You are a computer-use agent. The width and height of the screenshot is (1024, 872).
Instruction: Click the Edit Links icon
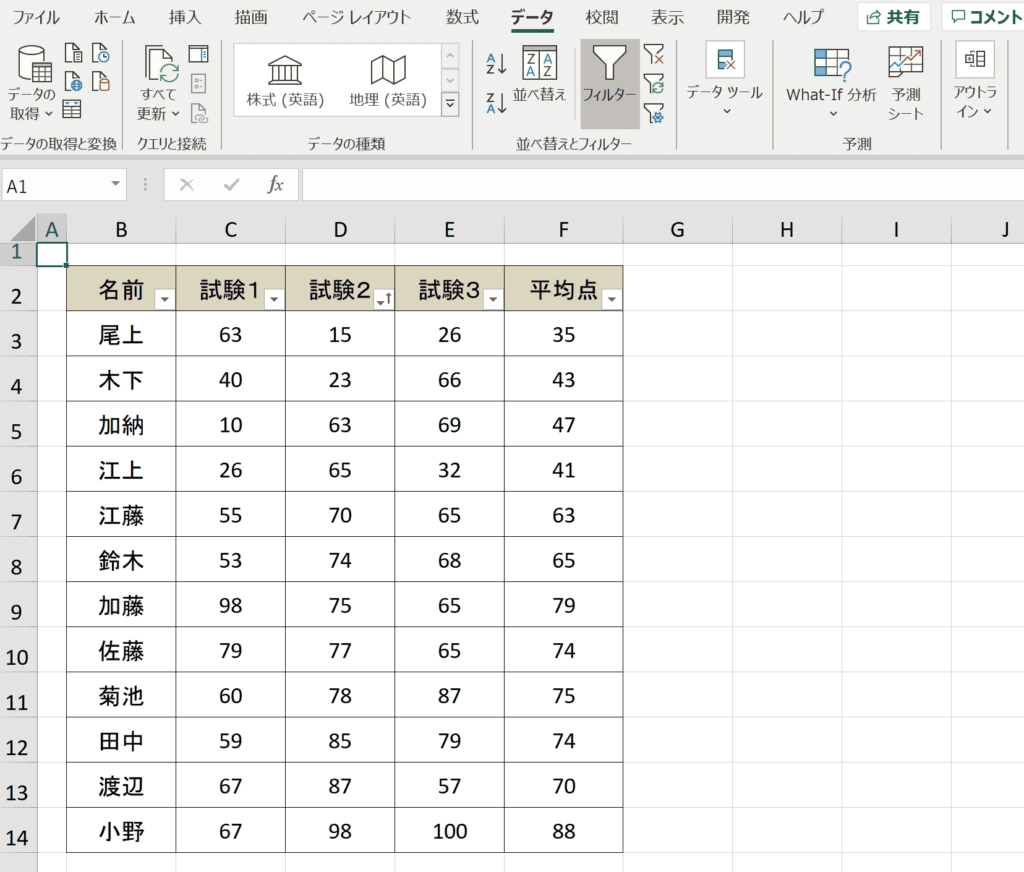pos(199,113)
